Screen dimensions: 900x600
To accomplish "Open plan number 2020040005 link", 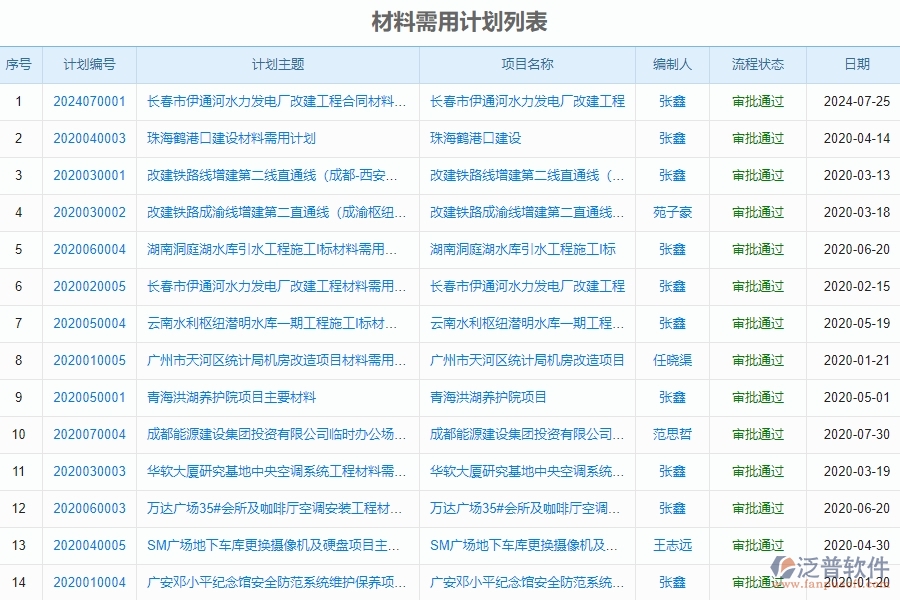I will [88, 545].
